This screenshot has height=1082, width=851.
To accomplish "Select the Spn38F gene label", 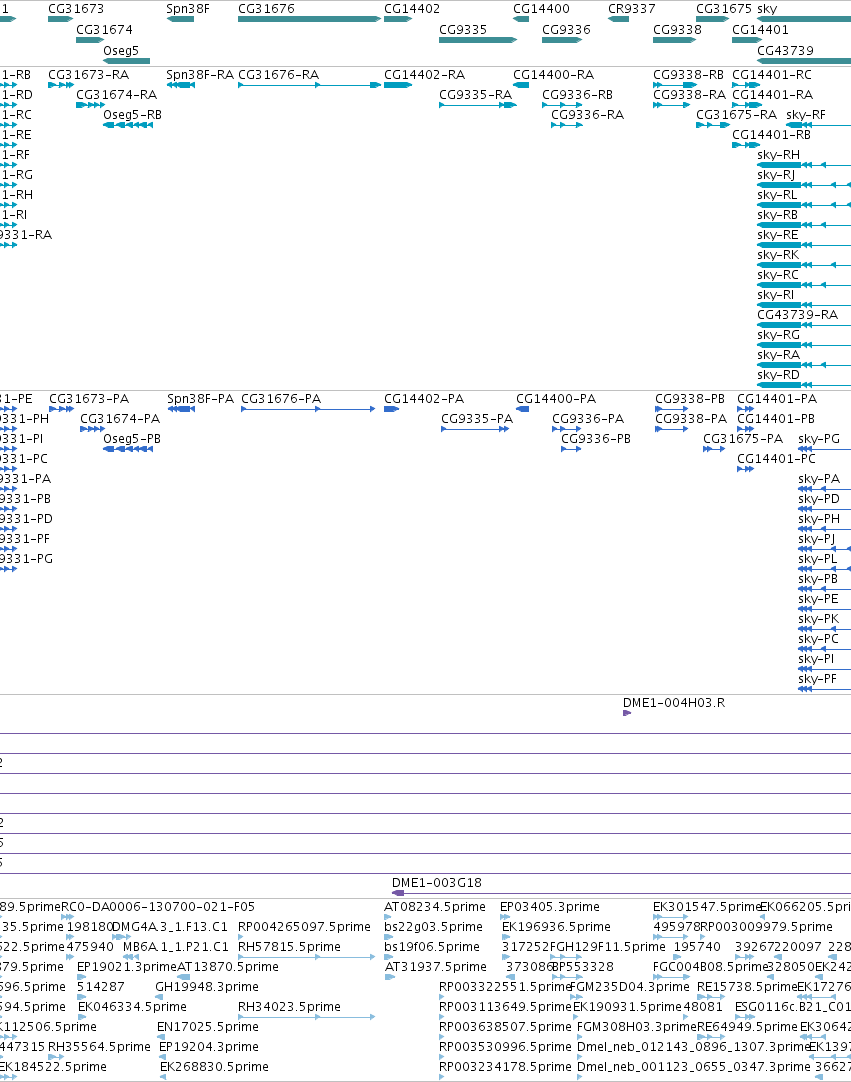I will pos(188,9).
